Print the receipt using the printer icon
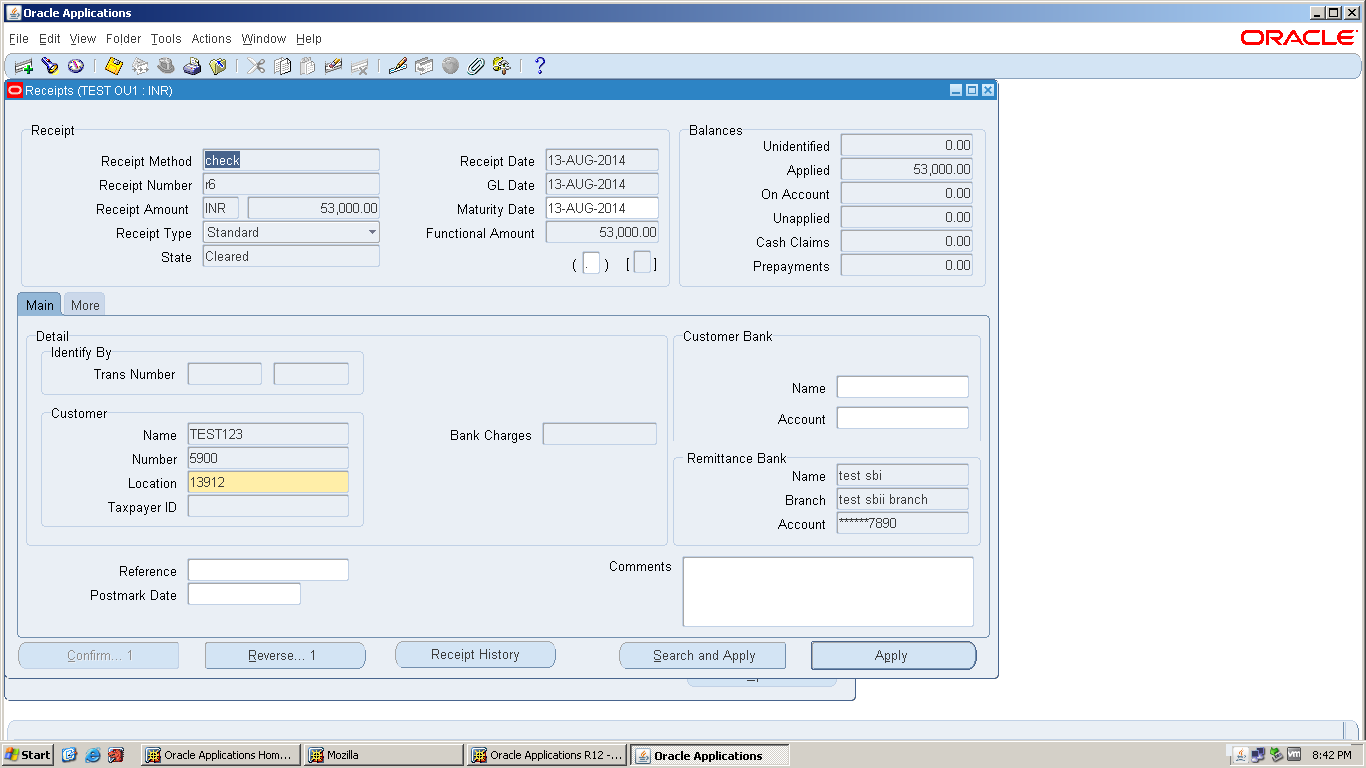The height and width of the screenshot is (768, 1366). pos(192,66)
